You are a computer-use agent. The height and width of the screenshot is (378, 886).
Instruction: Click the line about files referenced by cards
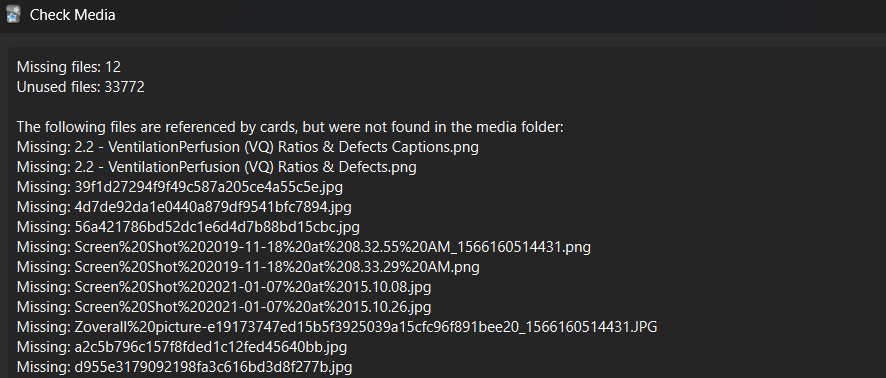pos(290,127)
